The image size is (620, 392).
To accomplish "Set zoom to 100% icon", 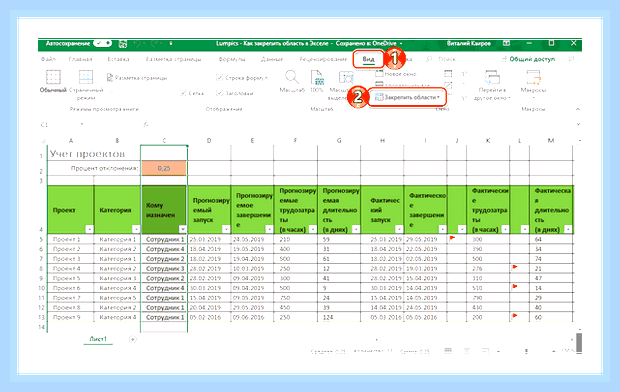I will coord(317,78).
